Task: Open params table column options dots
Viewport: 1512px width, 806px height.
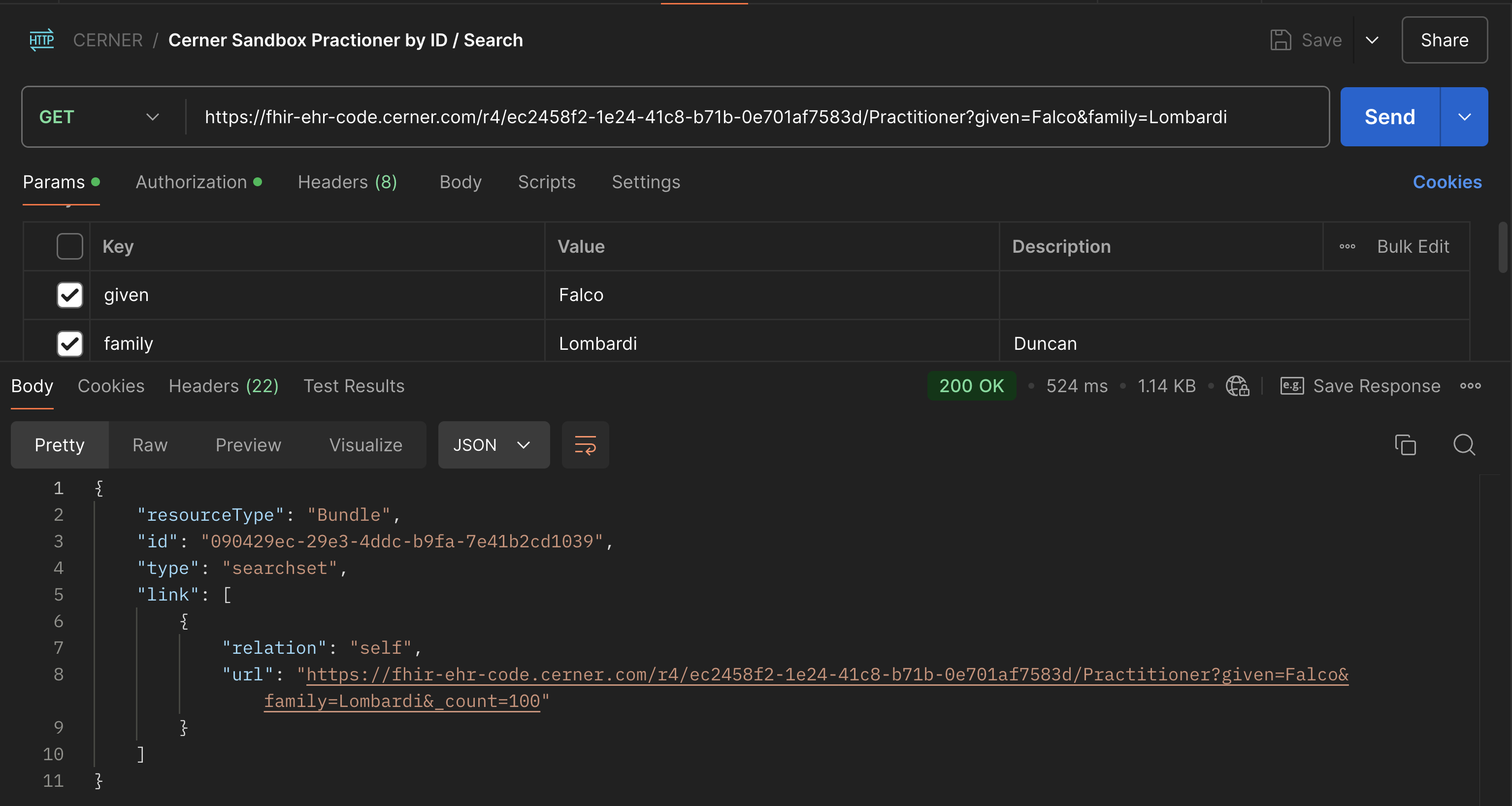Action: click(1347, 246)
